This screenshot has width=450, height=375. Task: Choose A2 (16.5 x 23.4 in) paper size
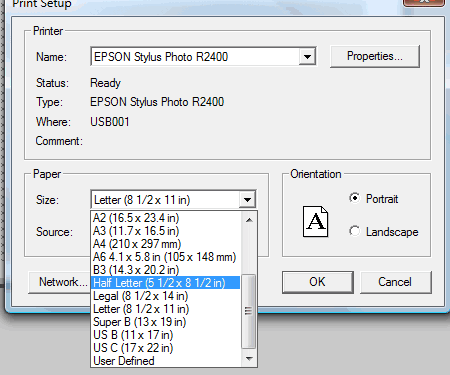click(166, 218)
